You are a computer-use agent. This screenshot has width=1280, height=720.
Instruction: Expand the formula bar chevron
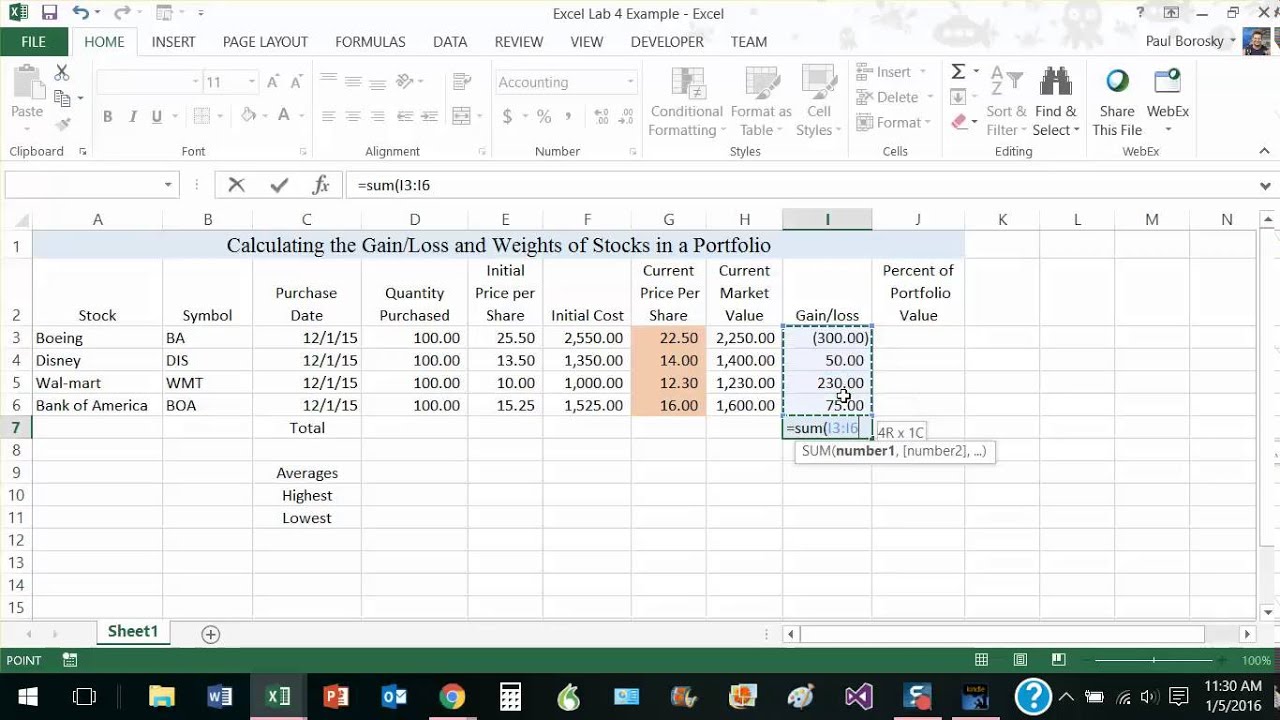coord(1266,185)
